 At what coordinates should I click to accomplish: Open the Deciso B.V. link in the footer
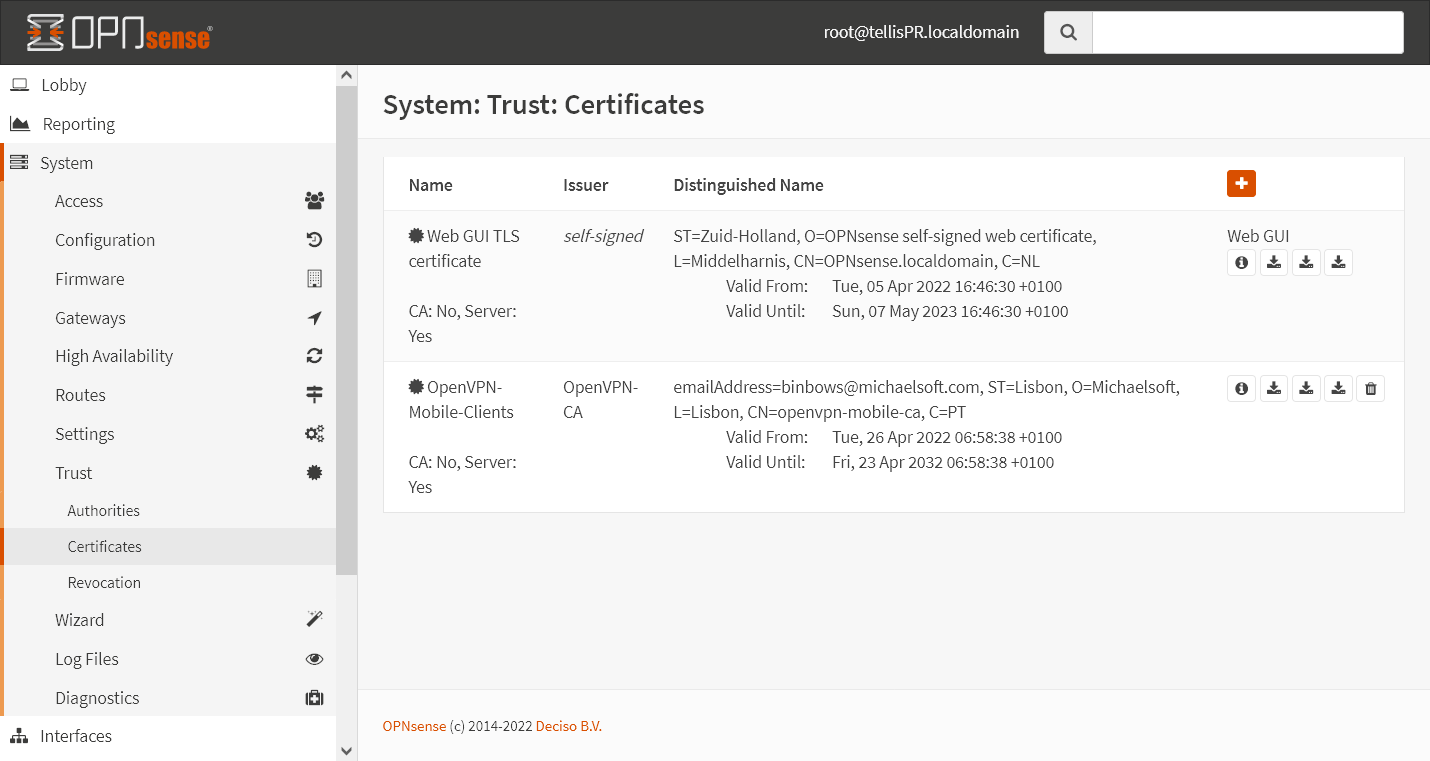point(568,725)
